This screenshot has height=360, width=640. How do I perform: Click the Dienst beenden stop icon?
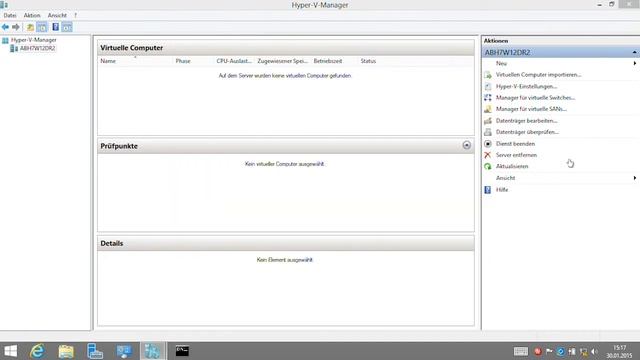click(488, 144)
